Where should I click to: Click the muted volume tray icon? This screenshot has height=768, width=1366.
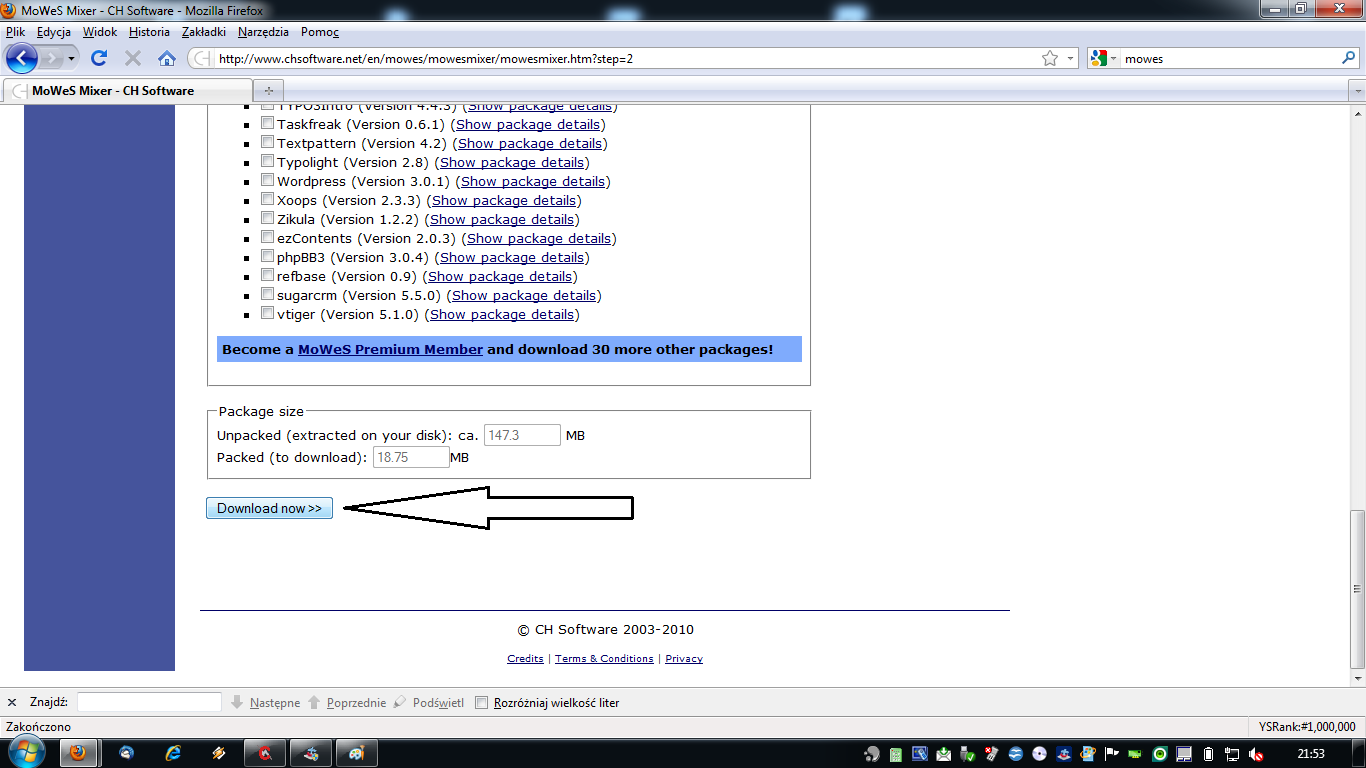pos(1256,754)
